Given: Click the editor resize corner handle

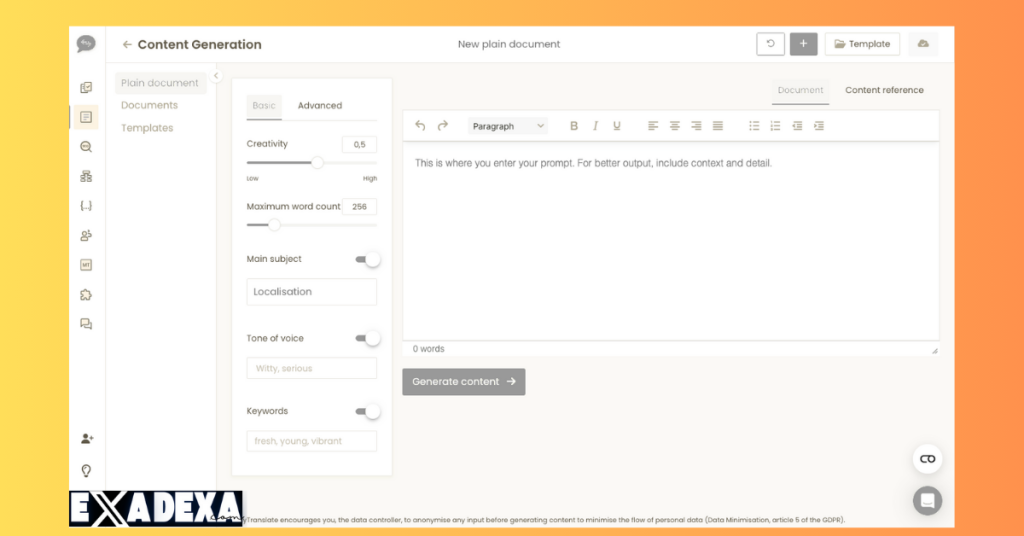Looking at the screenshot, I should [935, 351].
